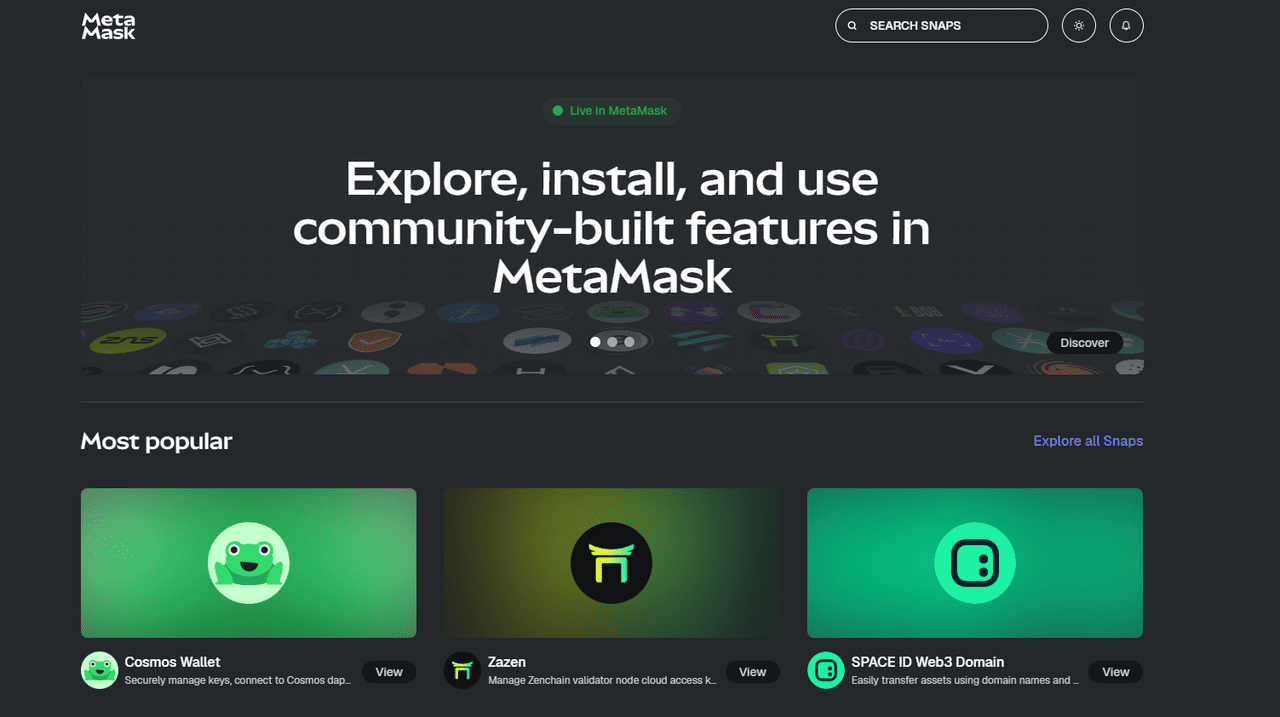Jump to the third carousel slide dot

coord(629,342)
